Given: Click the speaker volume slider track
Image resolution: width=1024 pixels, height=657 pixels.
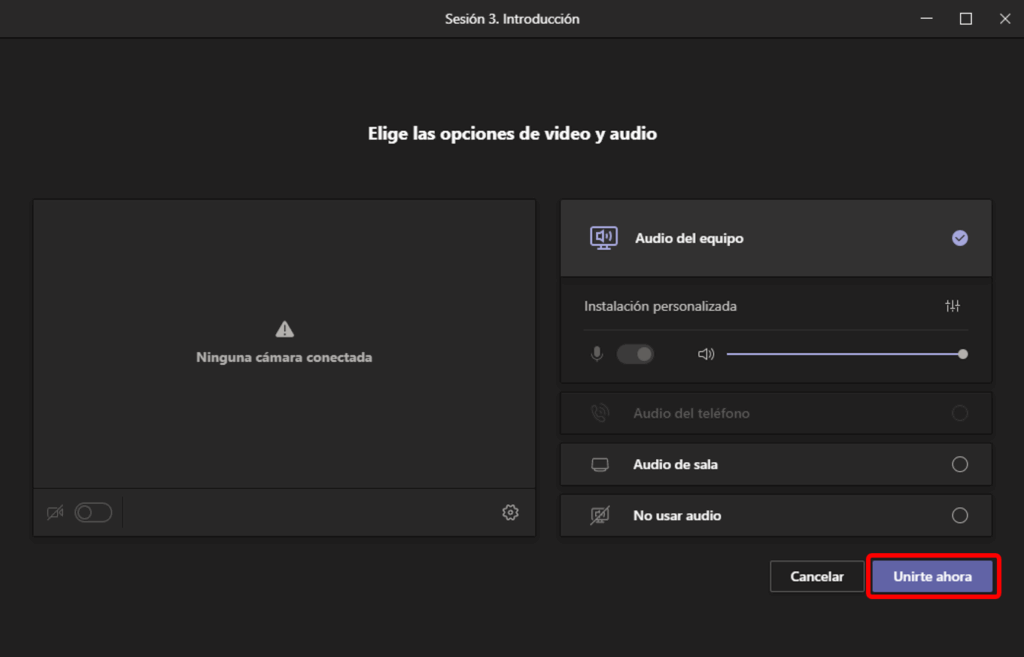Looking at the screenshot, I should coord(840,354).
